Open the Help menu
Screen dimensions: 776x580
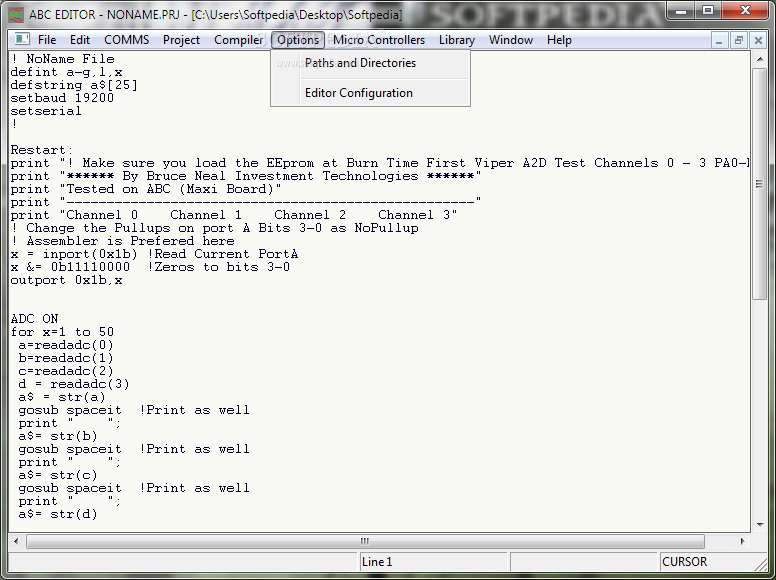(x=559, y=40)
